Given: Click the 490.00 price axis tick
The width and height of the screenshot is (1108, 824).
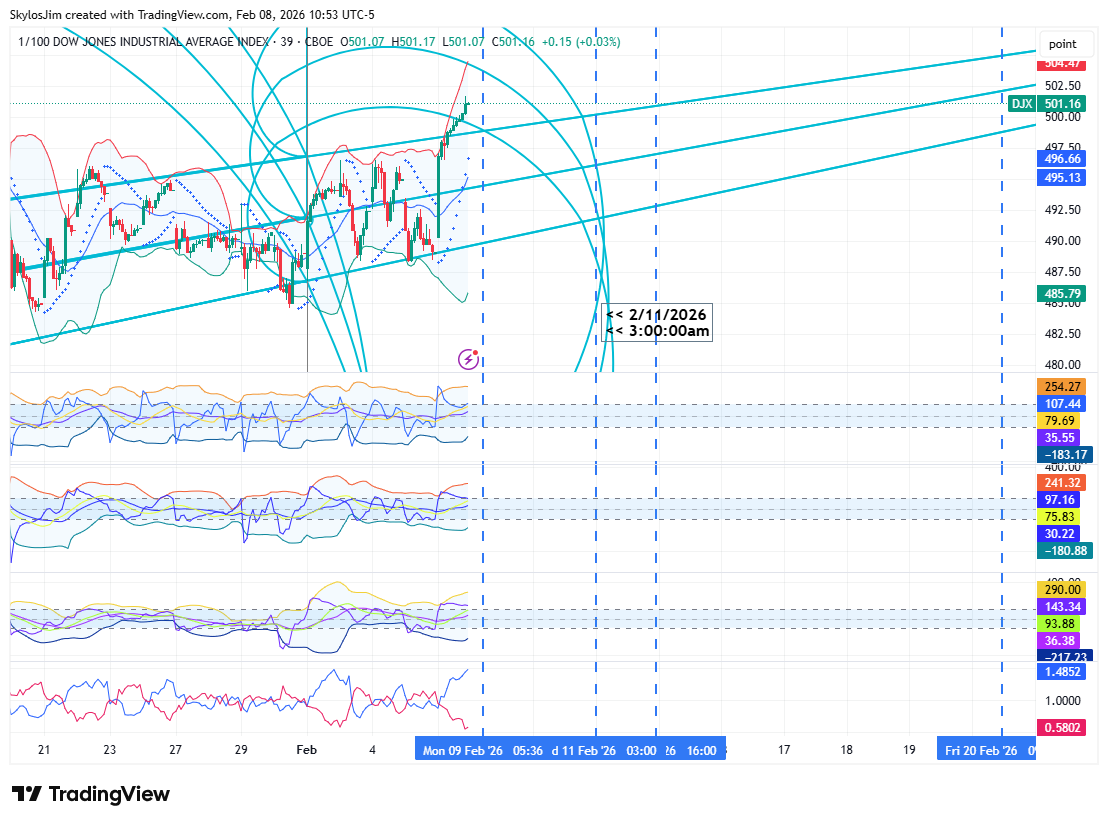Looking at the screenshot, I should pyautogui.click(x=1062, y=241).
